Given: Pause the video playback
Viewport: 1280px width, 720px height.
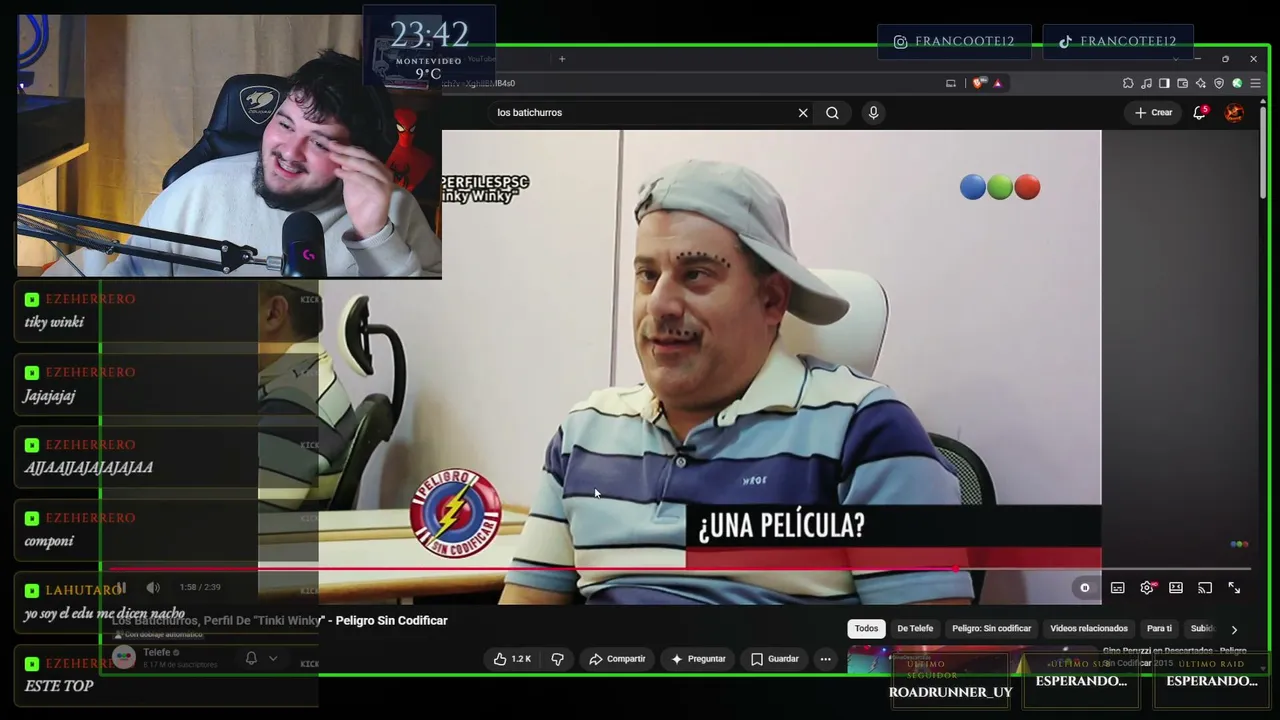Looking at the screenshot, I should [x=122, y=588].
